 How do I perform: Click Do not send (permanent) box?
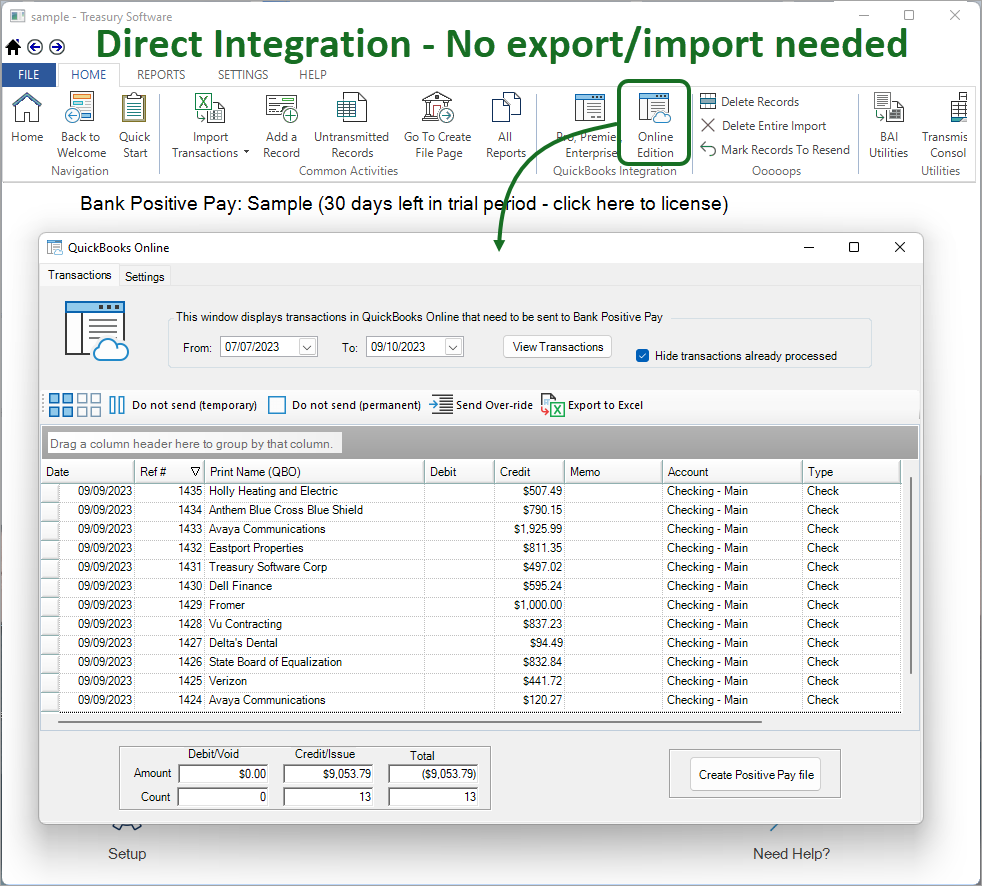click(277, 405)
